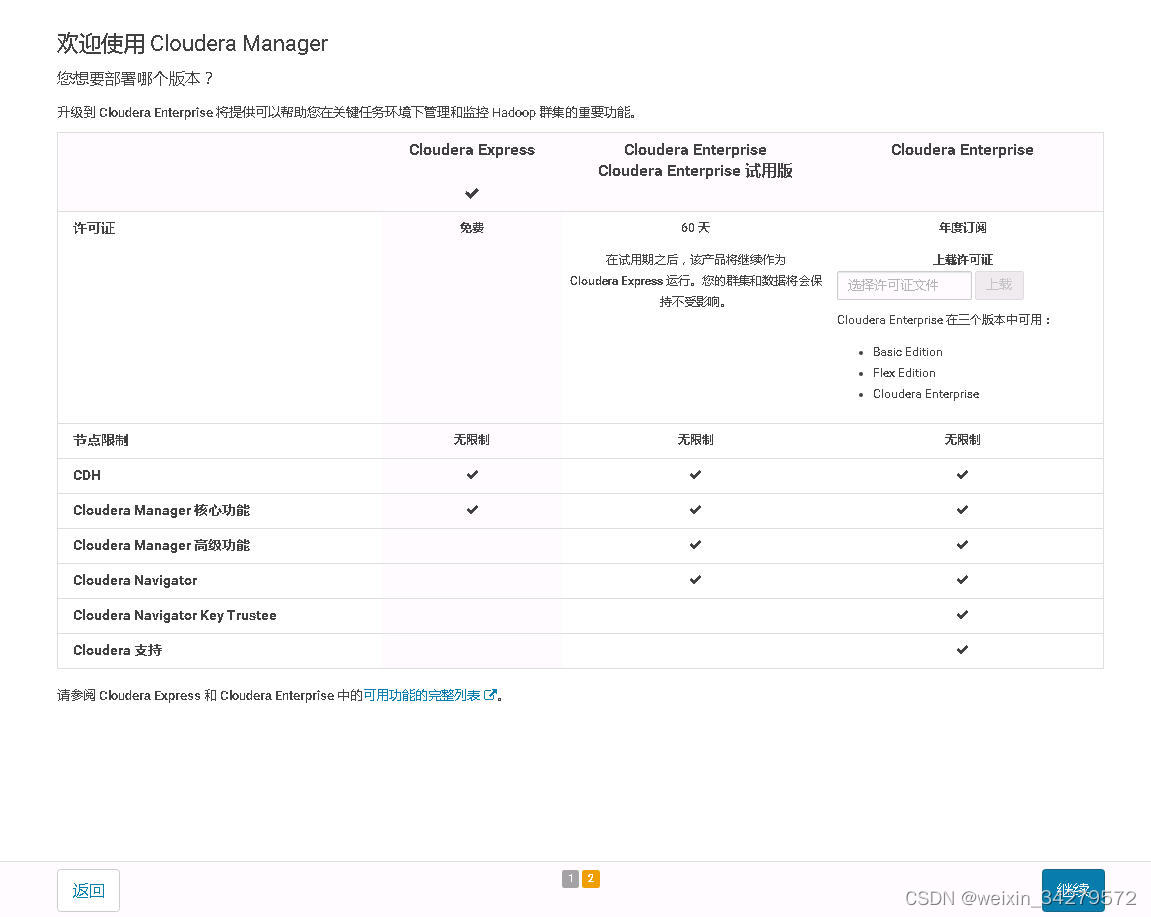Click Cloudera Navigator Key Trustee label
This screenshot has height=917, width=1151.
coord(175,615)
